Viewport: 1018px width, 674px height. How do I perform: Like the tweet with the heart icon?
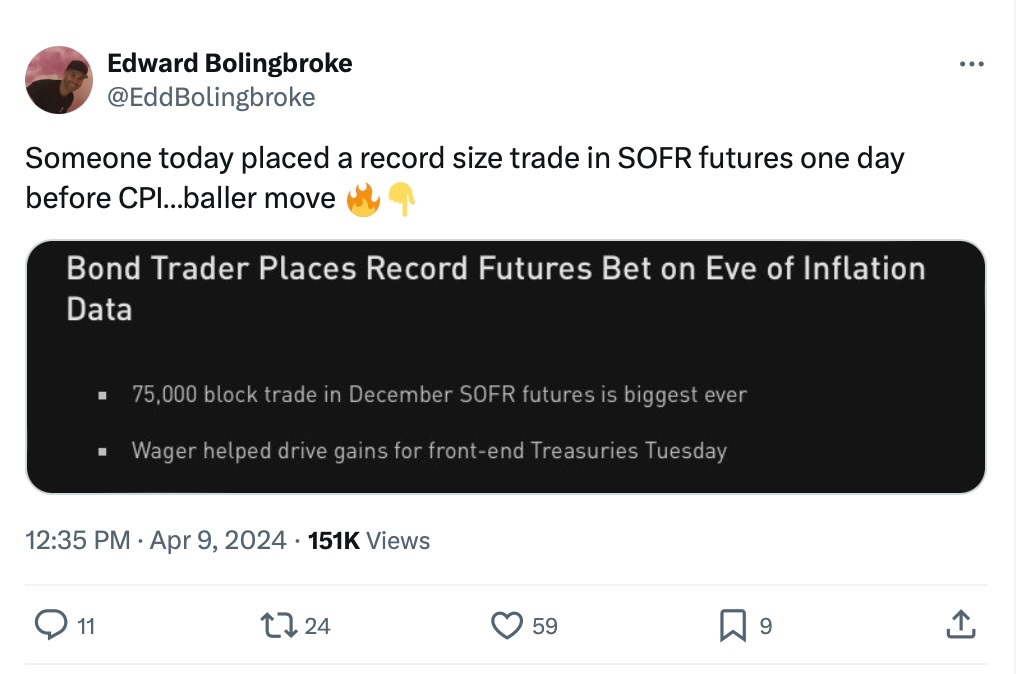click(506, 625)
